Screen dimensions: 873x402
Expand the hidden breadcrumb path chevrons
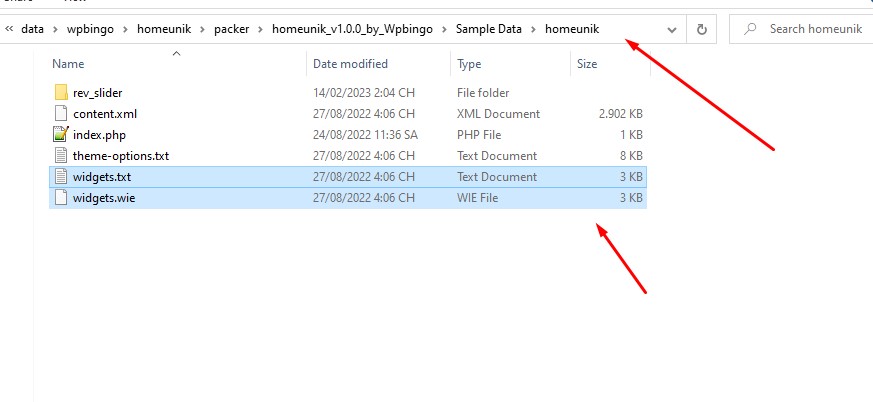(9, 29)
